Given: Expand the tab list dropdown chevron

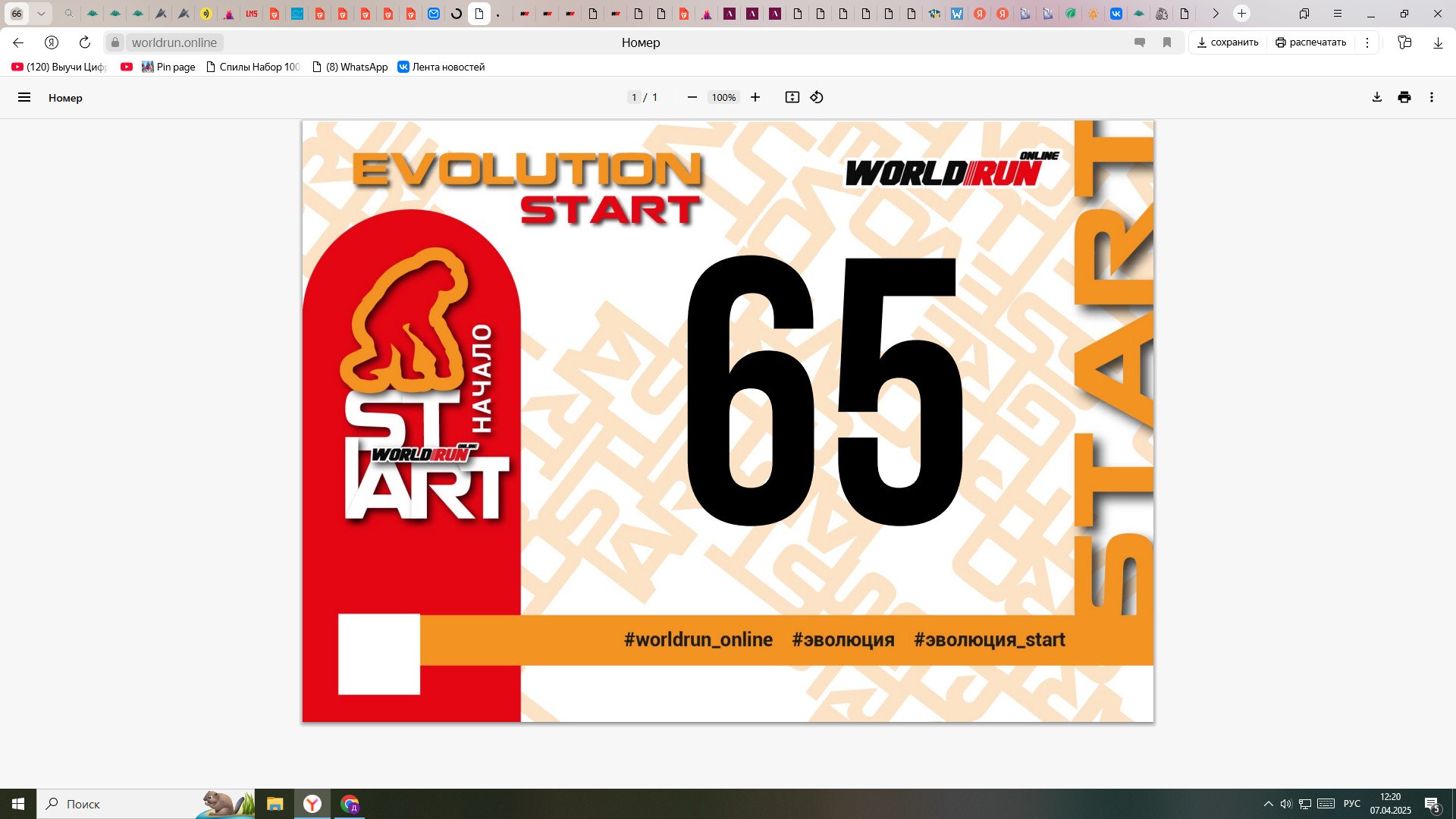Looking at the screenshot, I should click(x=41, y=14).
